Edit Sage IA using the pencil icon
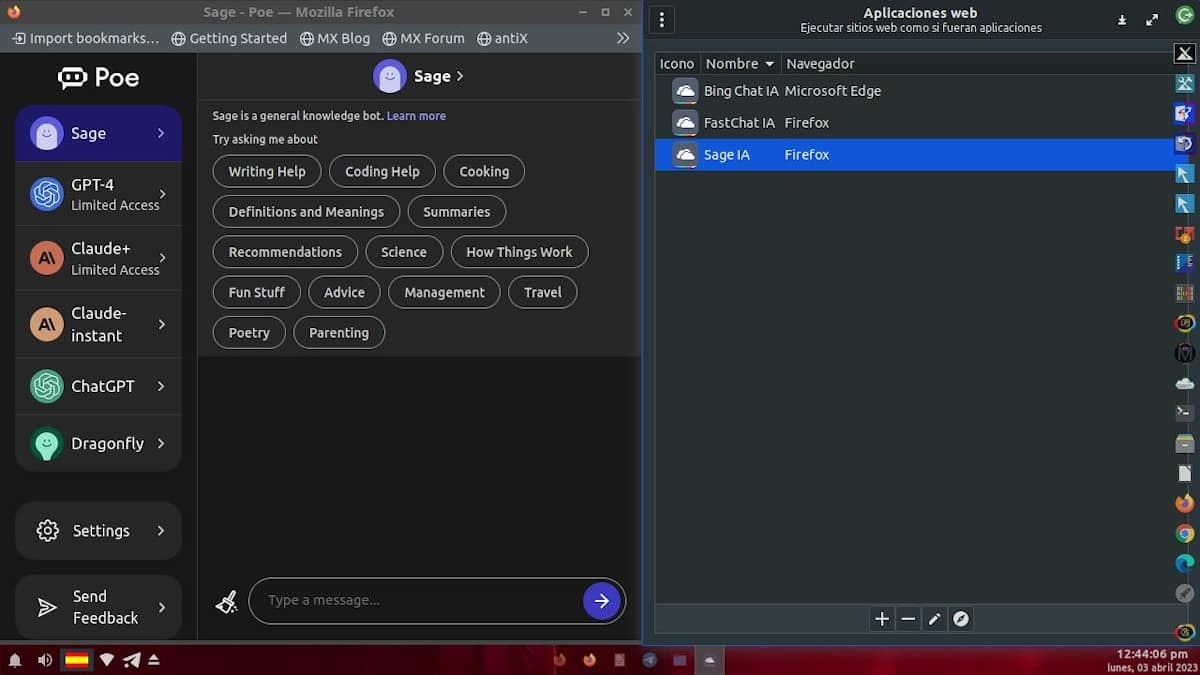 (934, 619)
